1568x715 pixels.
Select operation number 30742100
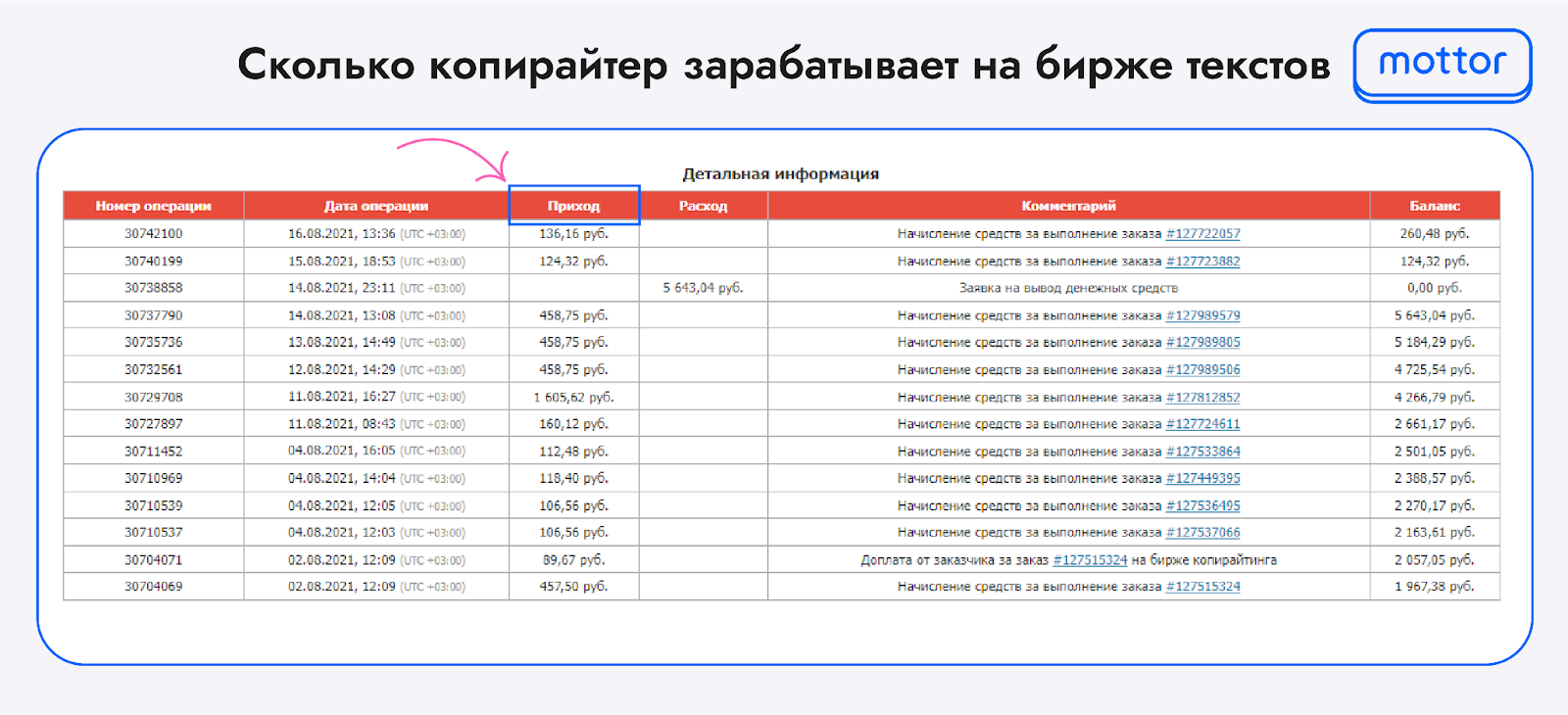[153, 234]
